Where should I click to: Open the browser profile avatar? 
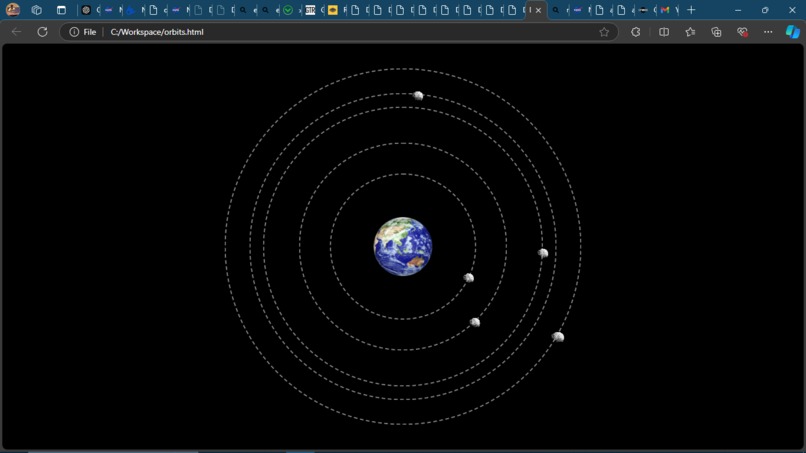[12, 10]
